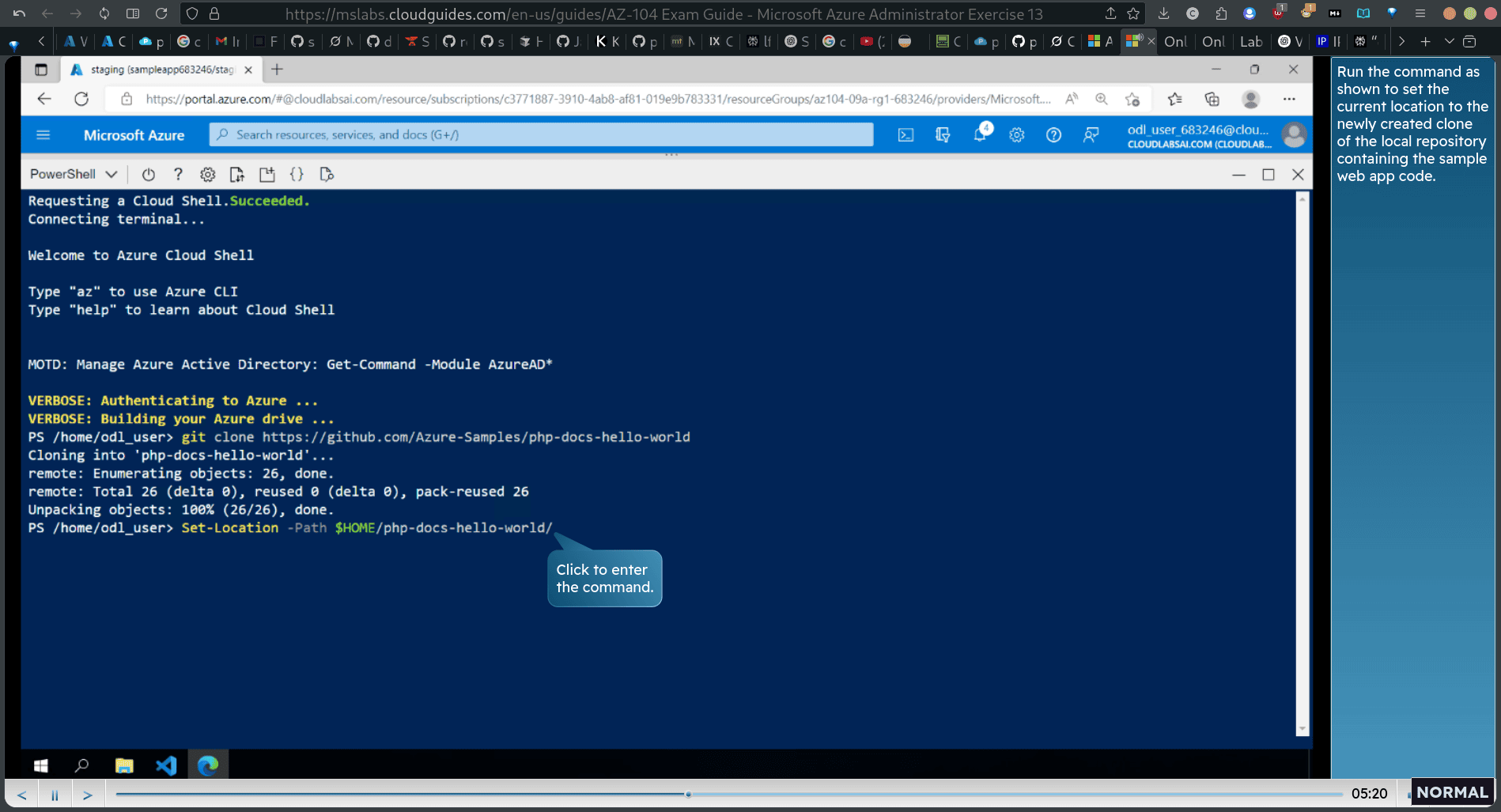Viewport: 1501px width, 812px height.
Task: Click Edge read aloud icon
Action: click(x=1072, y=99)
